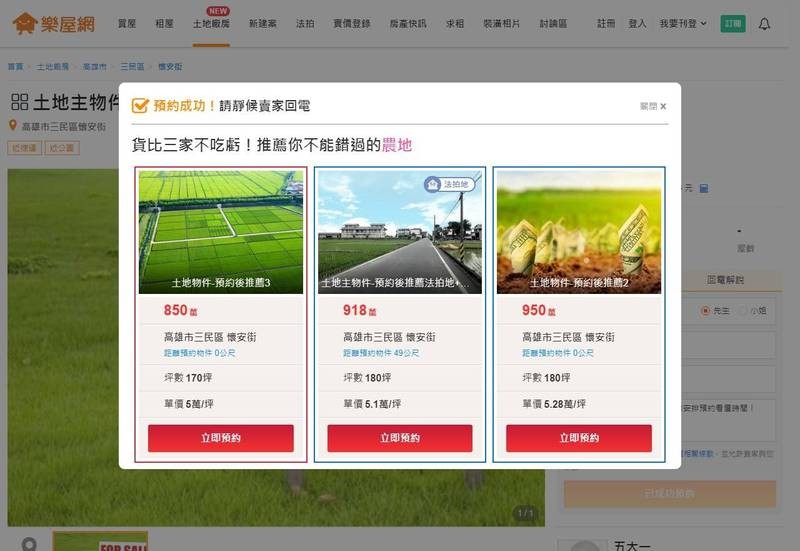Click the map marker icon below the photo
Screen dimensions: 800x551
(x=28, y=543)
